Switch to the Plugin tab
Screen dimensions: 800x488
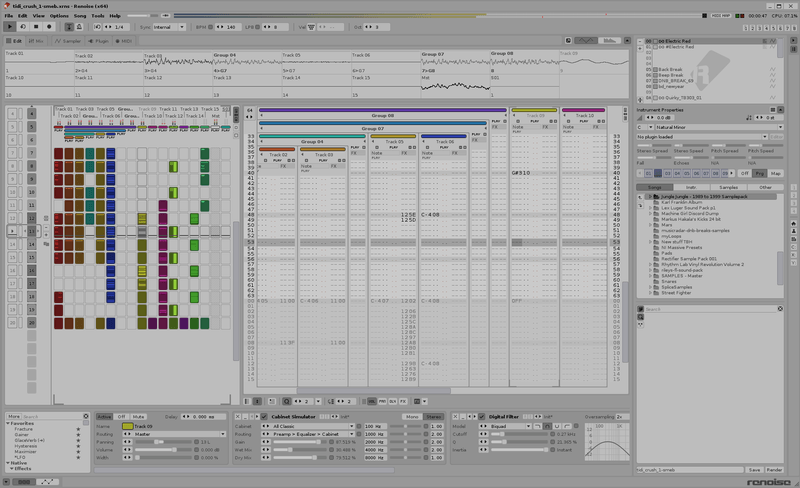coord(98,41)
